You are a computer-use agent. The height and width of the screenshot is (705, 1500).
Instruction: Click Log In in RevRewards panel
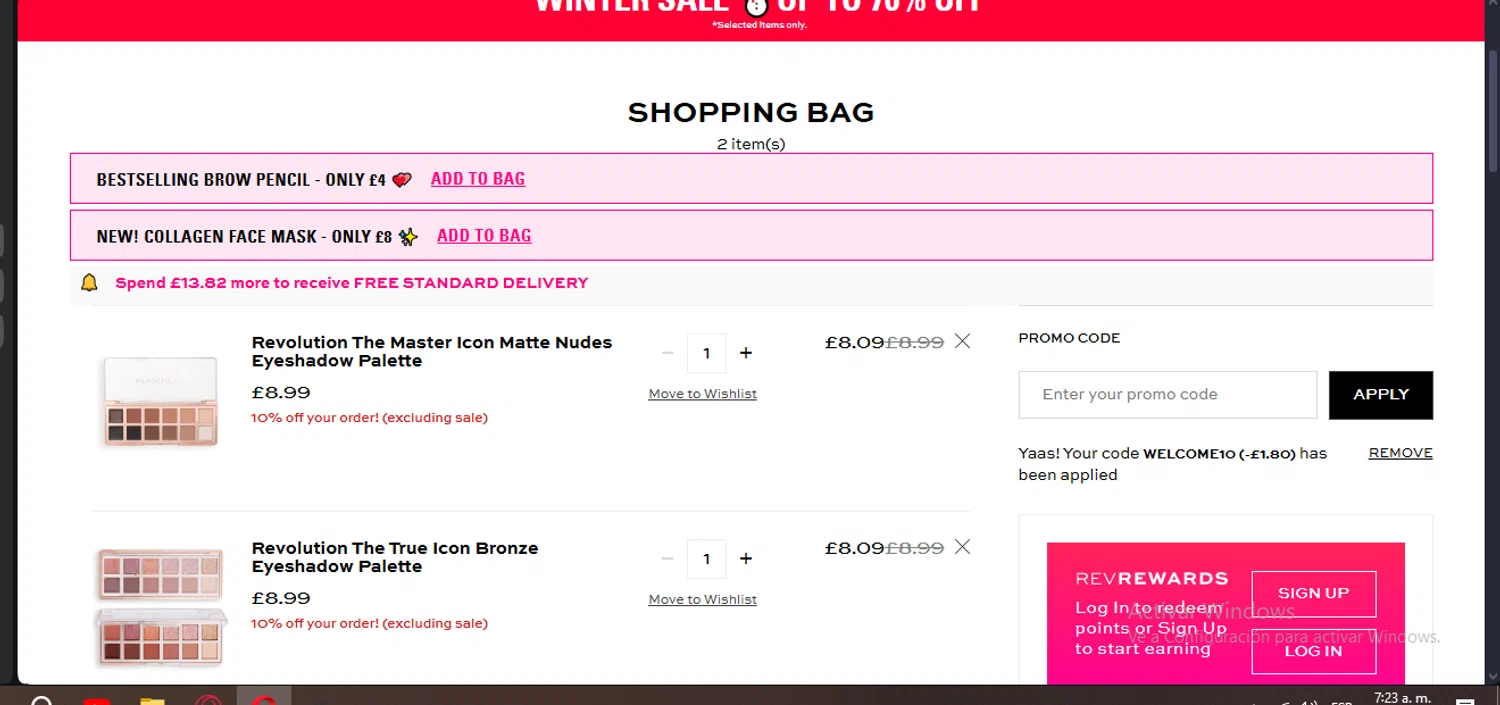(1313, 651)
